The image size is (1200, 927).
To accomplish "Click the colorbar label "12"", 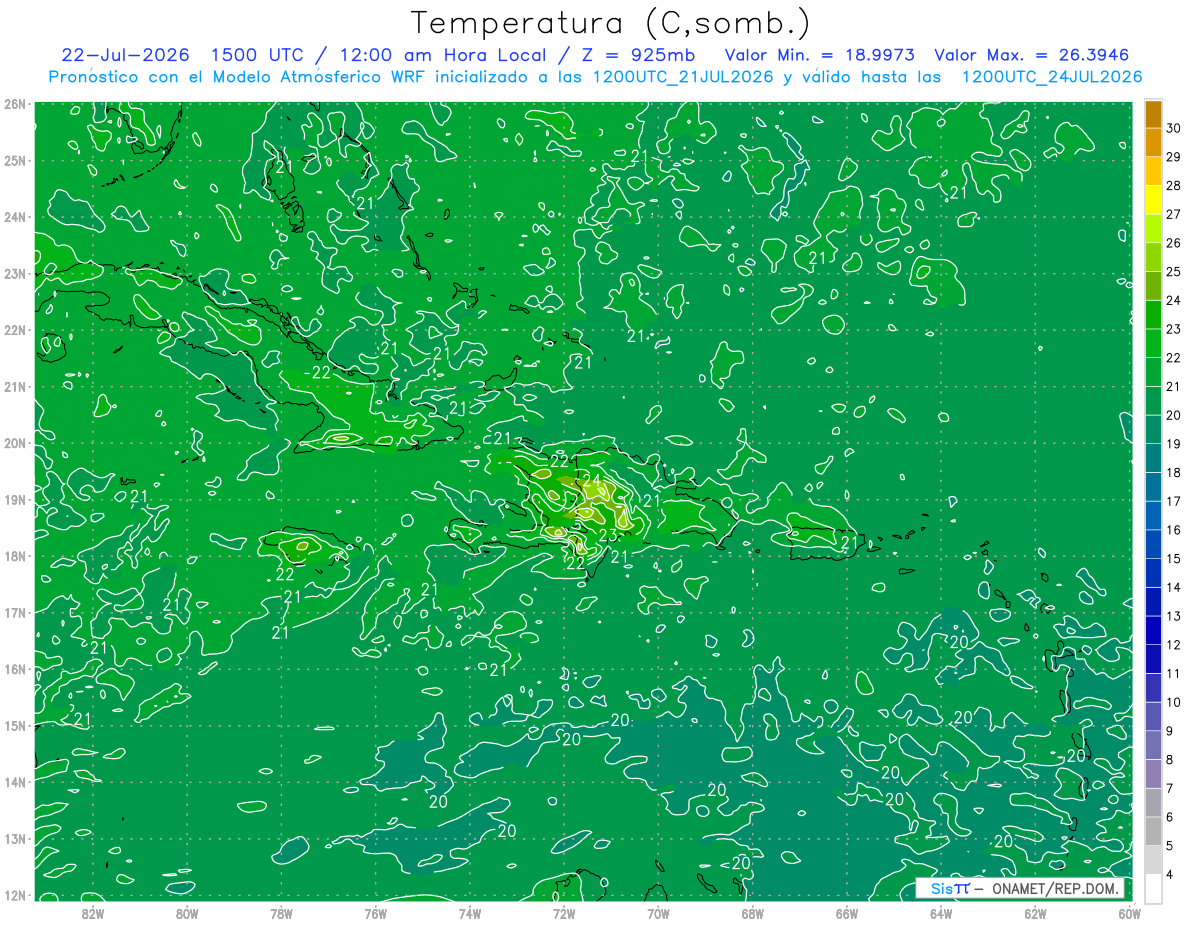I will coord(1174,645).
